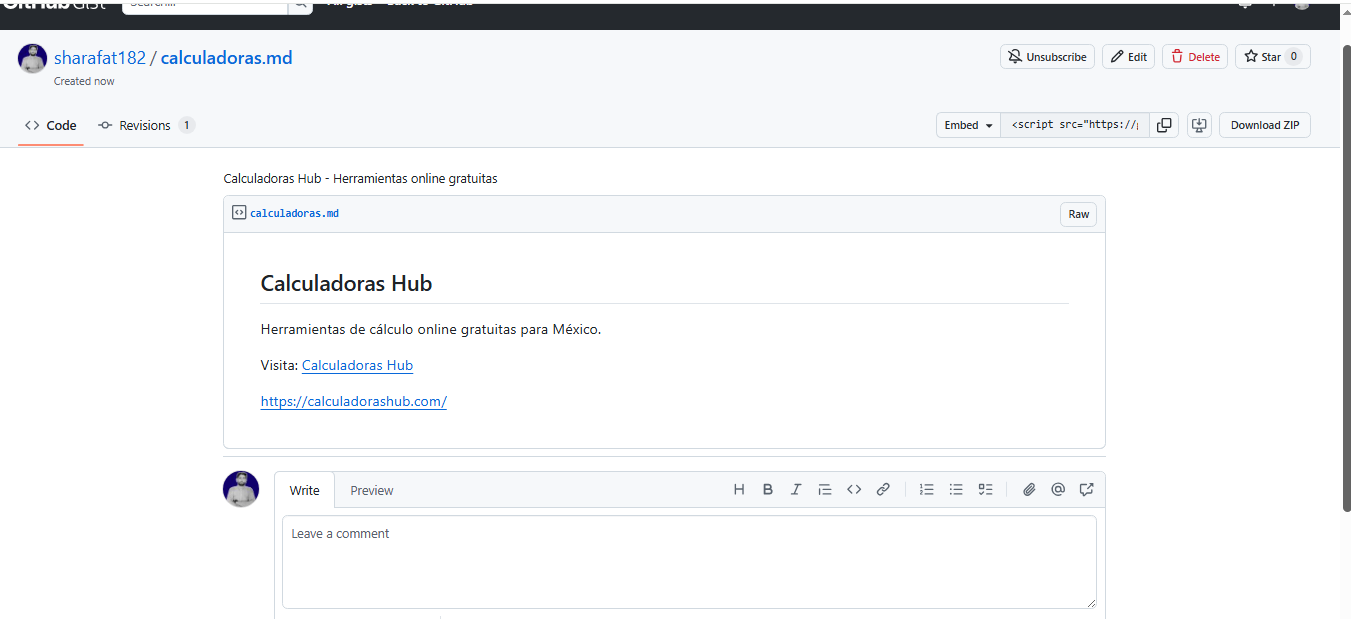This screenshot has height=619, width=1351.
Task: Download the gist as ZIP
Action: coord(1265,125)
